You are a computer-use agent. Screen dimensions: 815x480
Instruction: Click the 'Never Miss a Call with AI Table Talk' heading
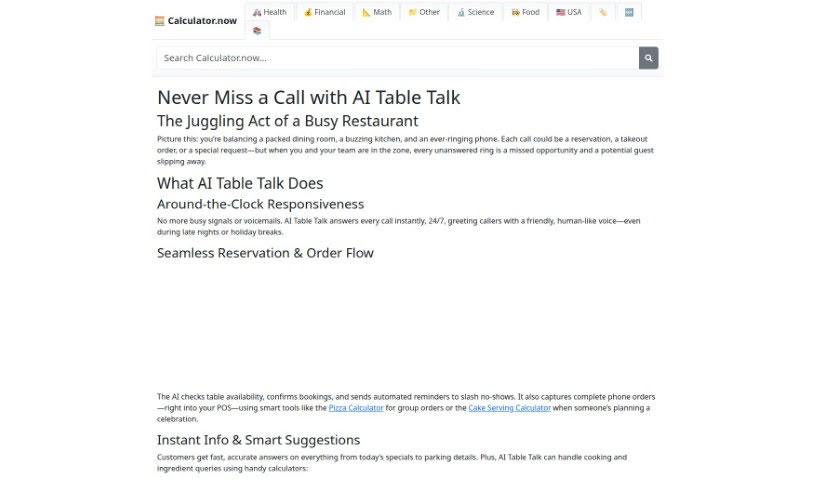[309, 97]
